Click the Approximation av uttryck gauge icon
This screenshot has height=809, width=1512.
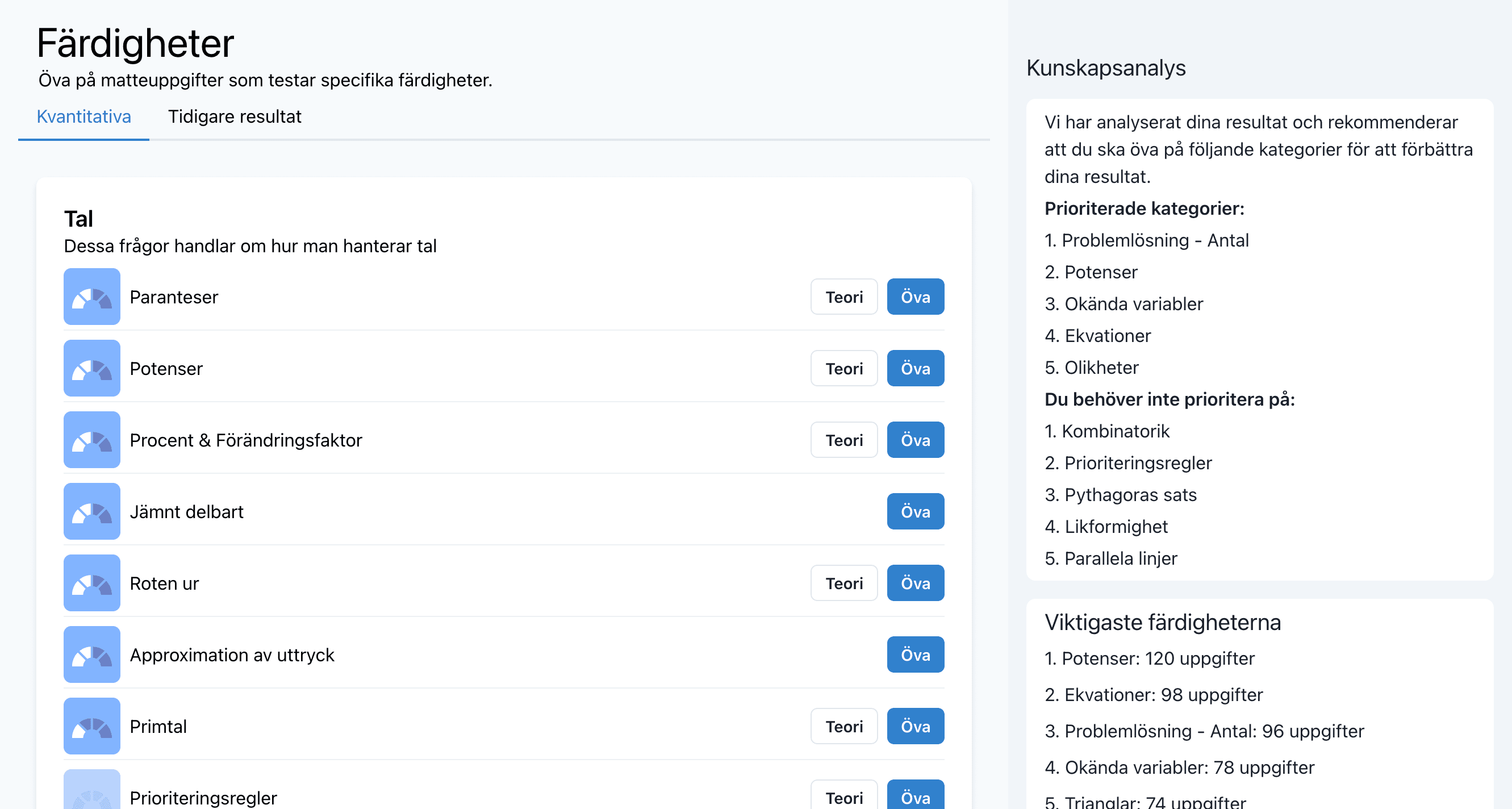(x=91, y=654)
